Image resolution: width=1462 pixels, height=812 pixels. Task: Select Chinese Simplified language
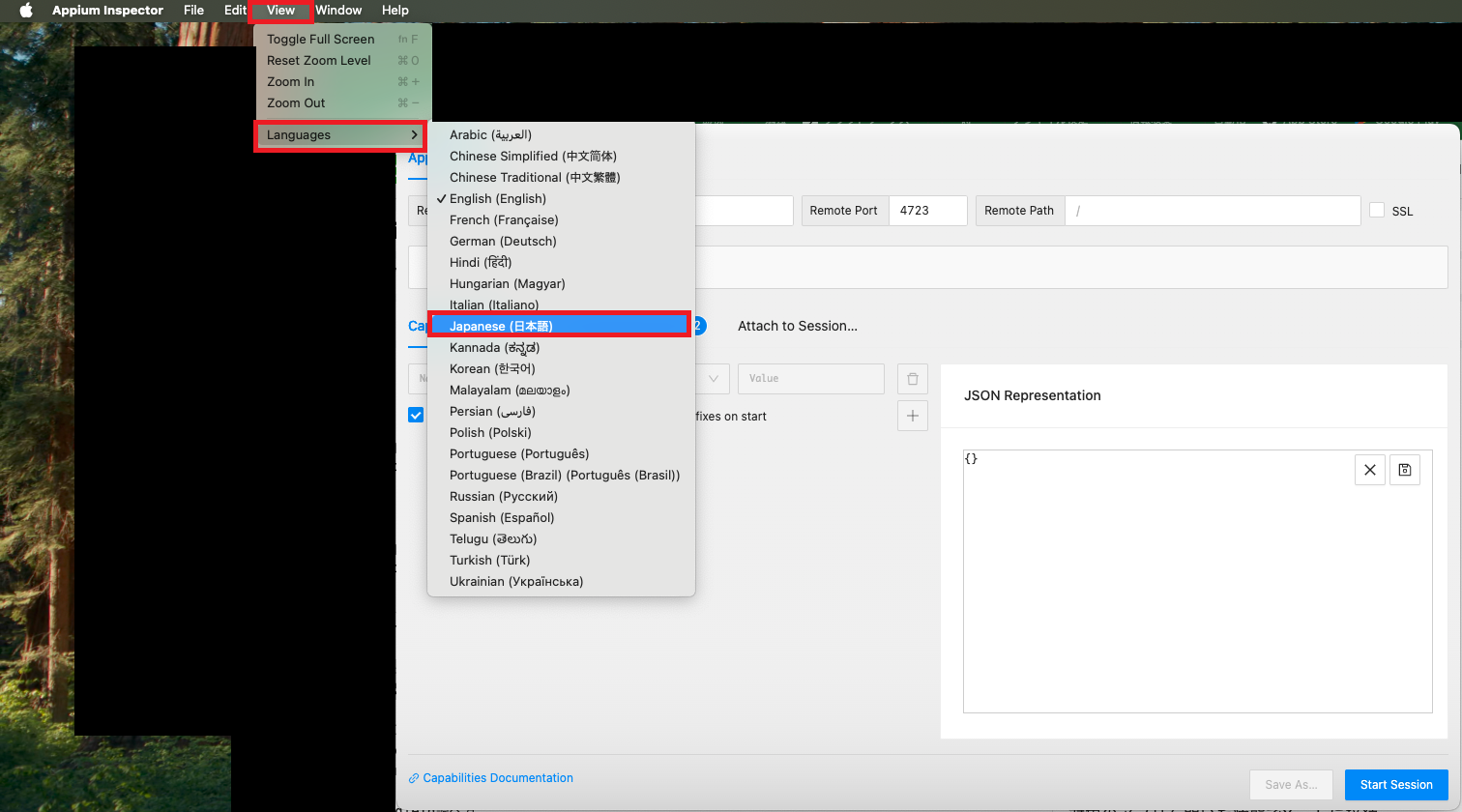coord(561,157)
